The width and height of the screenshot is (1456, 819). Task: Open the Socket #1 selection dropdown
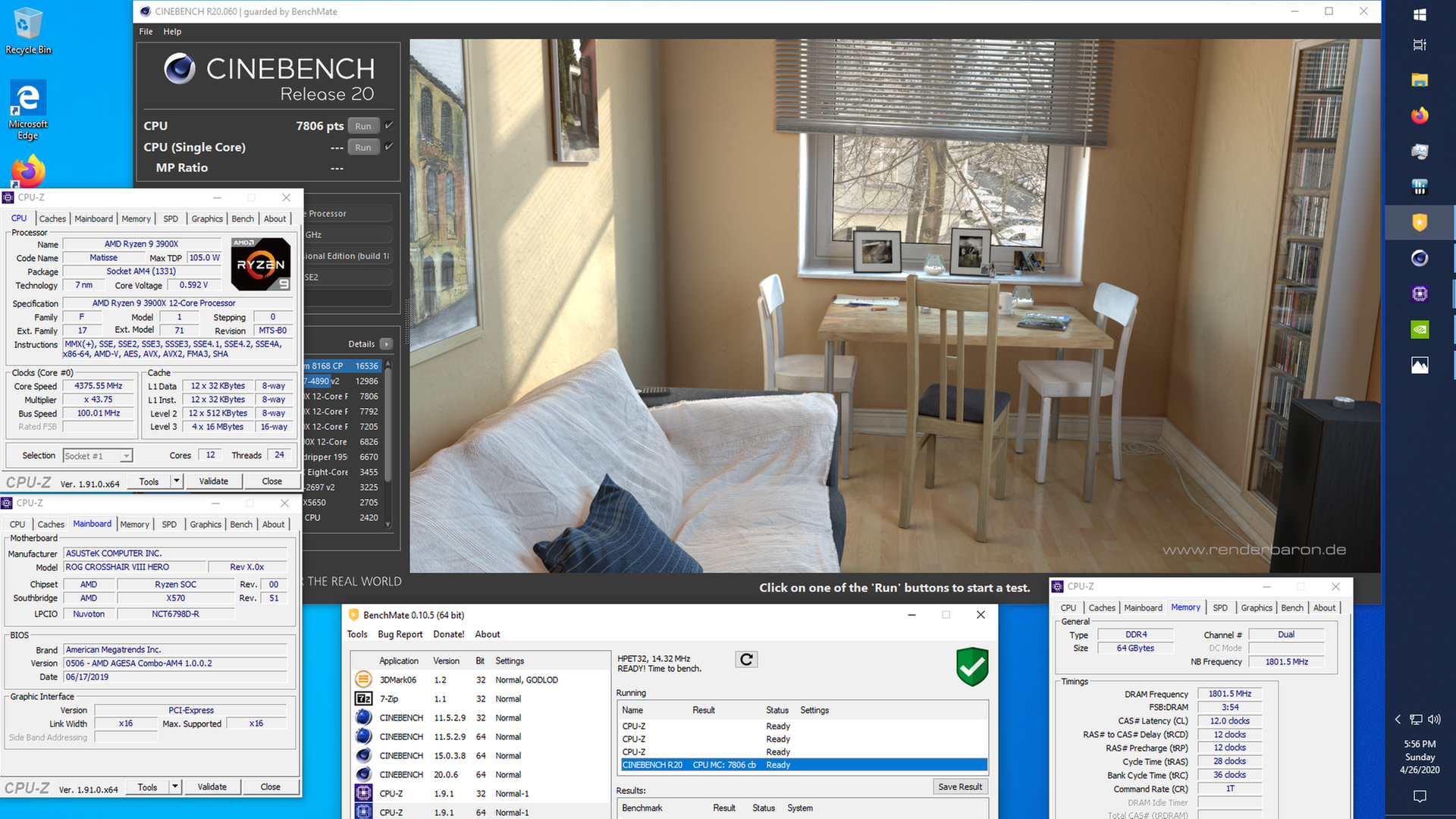pos(98,456)
